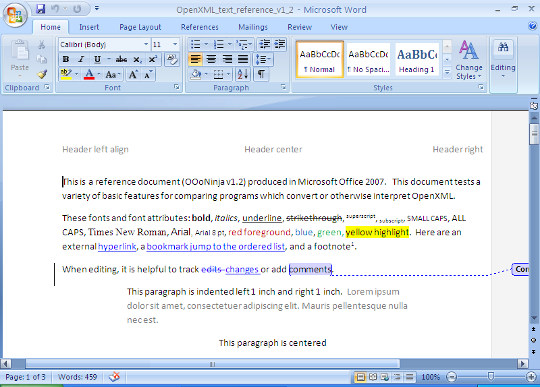Switch to the Page Layout tab
540x387 pixels.
pyautogui.click(x=140, y=27)
